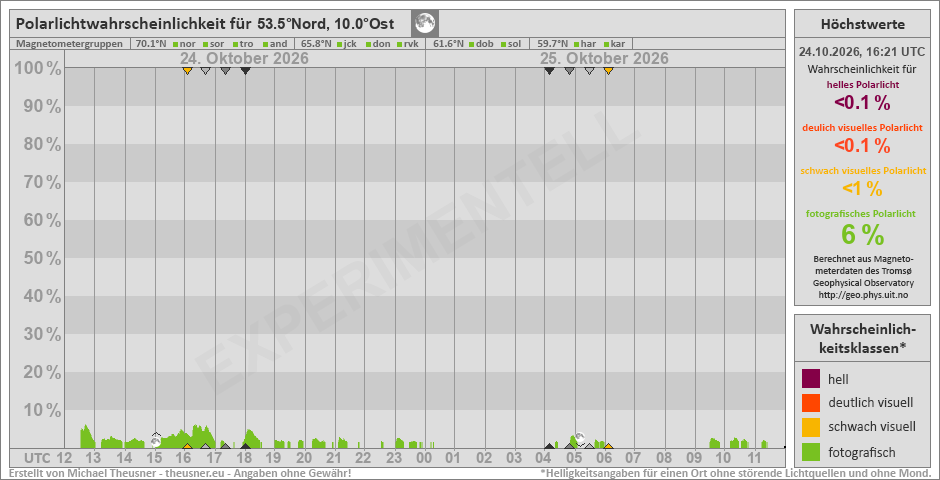Click the bottom orange triangle marker near hour 06
The height and width of the screenshot is (480, 940).
[x=608, y=446]
